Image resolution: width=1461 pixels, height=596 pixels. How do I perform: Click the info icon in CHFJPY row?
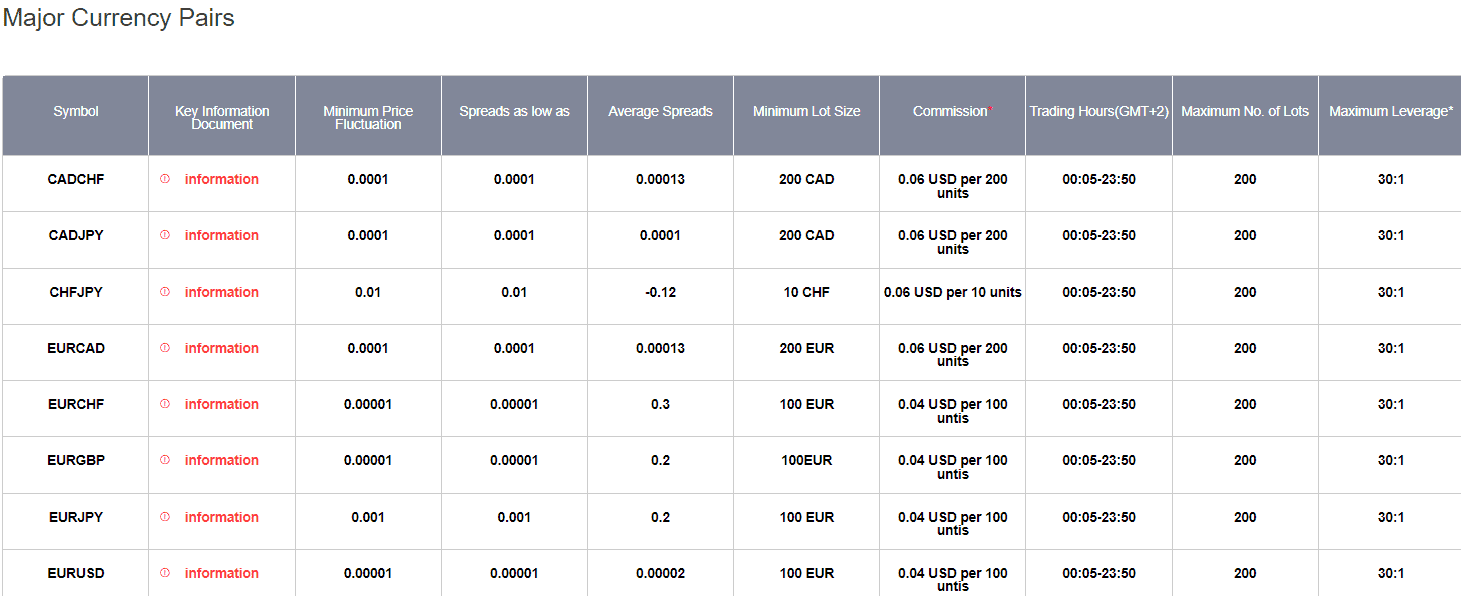165,292
